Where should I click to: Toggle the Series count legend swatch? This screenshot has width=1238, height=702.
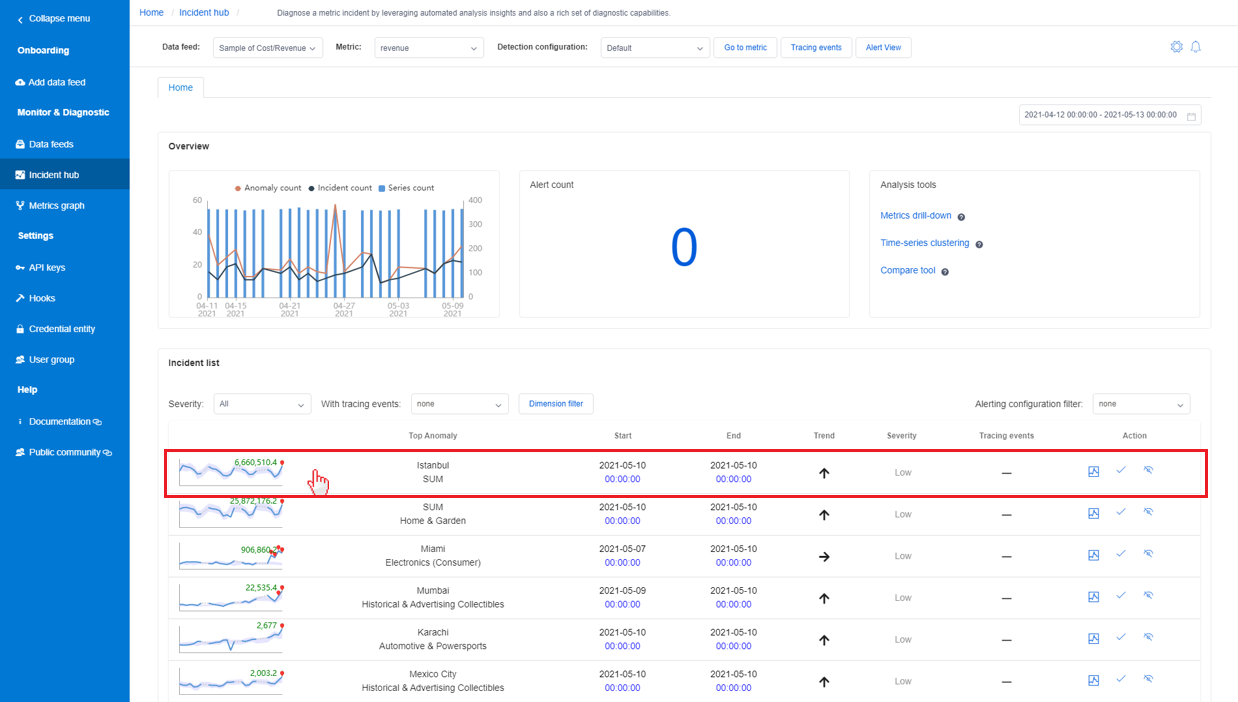point(381,188)
